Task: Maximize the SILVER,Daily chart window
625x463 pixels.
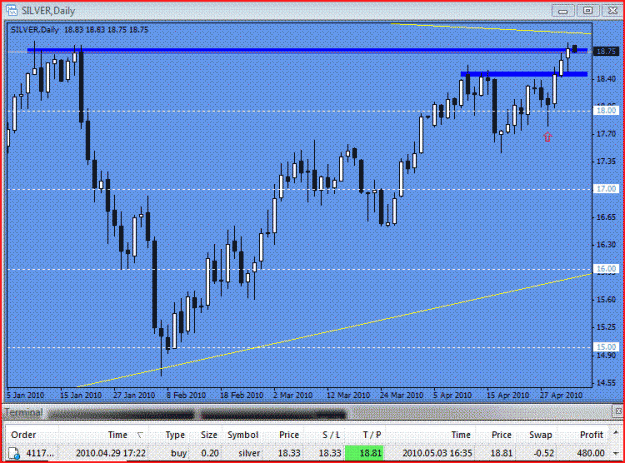Action: click(588, 11)
